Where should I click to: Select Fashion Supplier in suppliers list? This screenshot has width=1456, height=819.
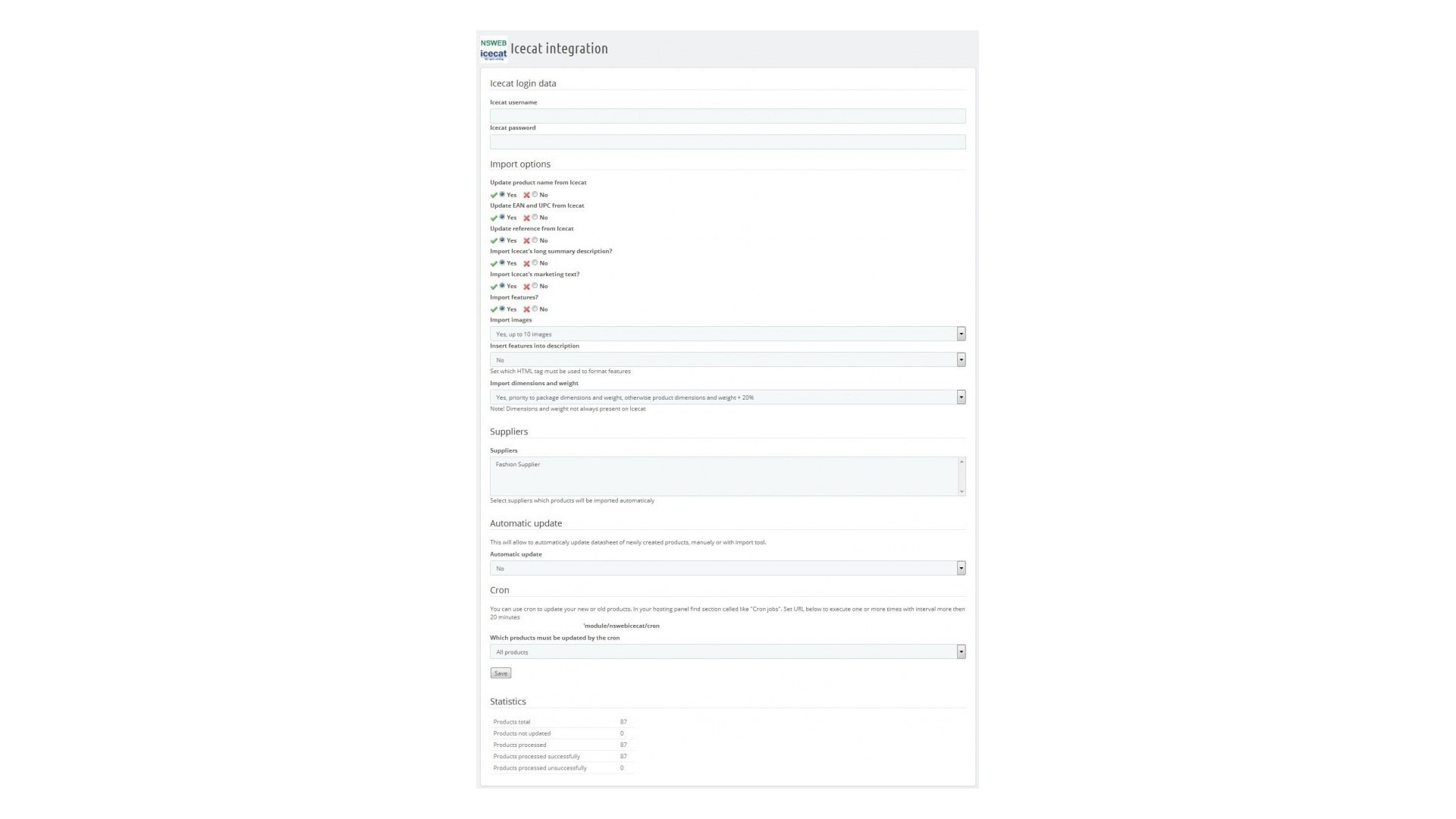point(518,464)
